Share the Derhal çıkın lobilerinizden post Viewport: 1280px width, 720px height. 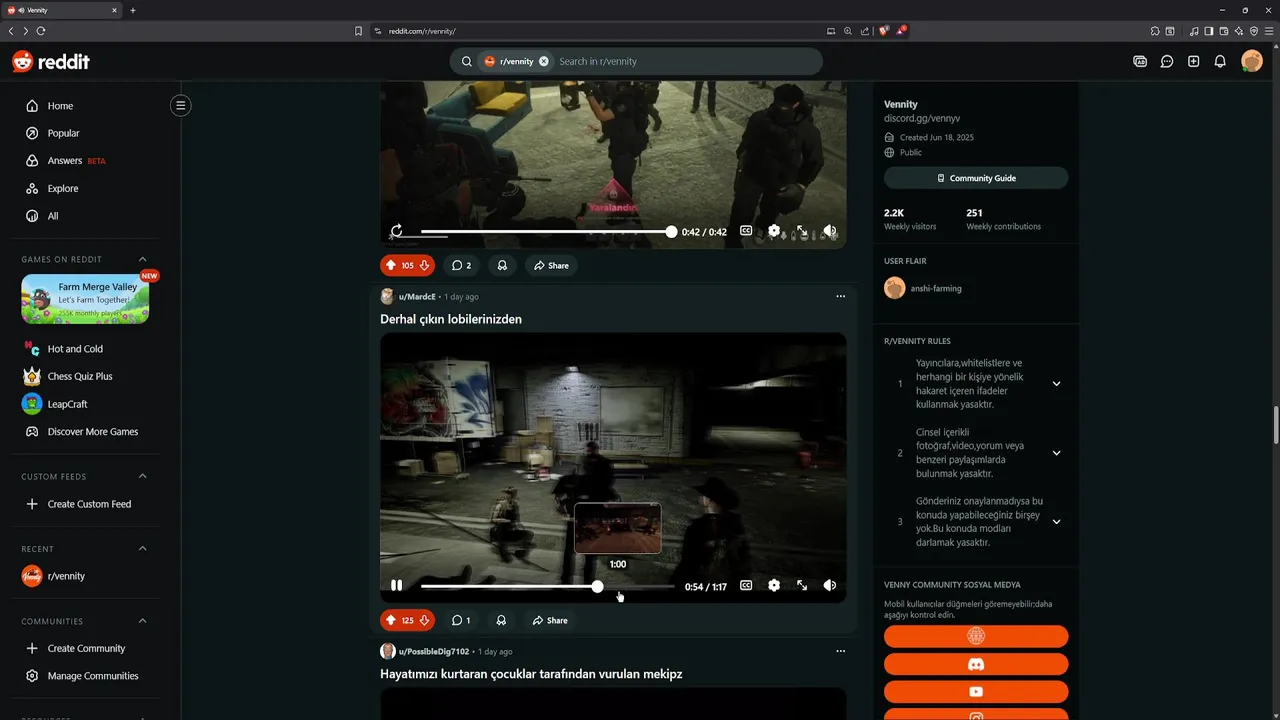550,620
